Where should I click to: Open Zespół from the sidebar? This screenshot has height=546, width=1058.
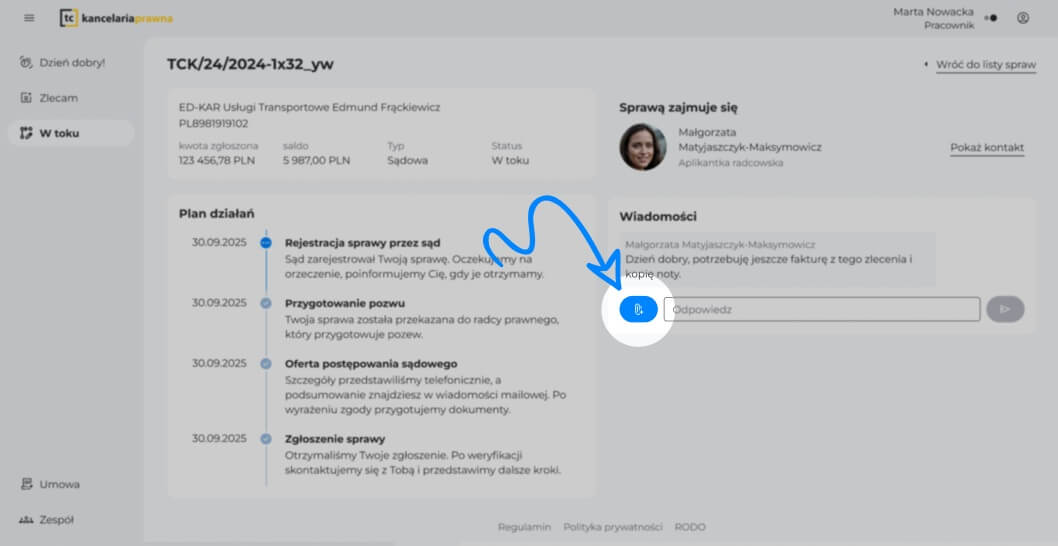pos(56,520)
